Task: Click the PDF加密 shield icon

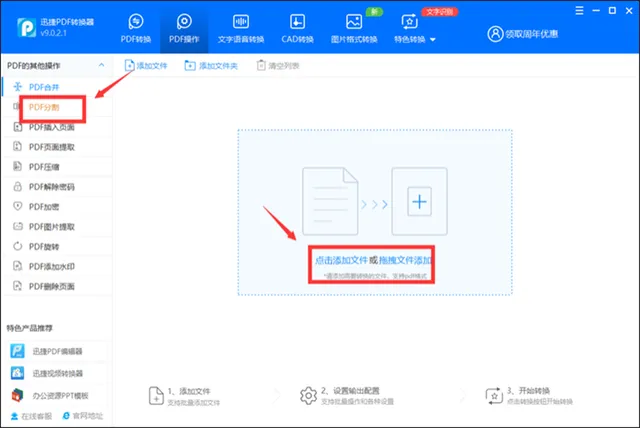Action: click(x=18, y=206)
